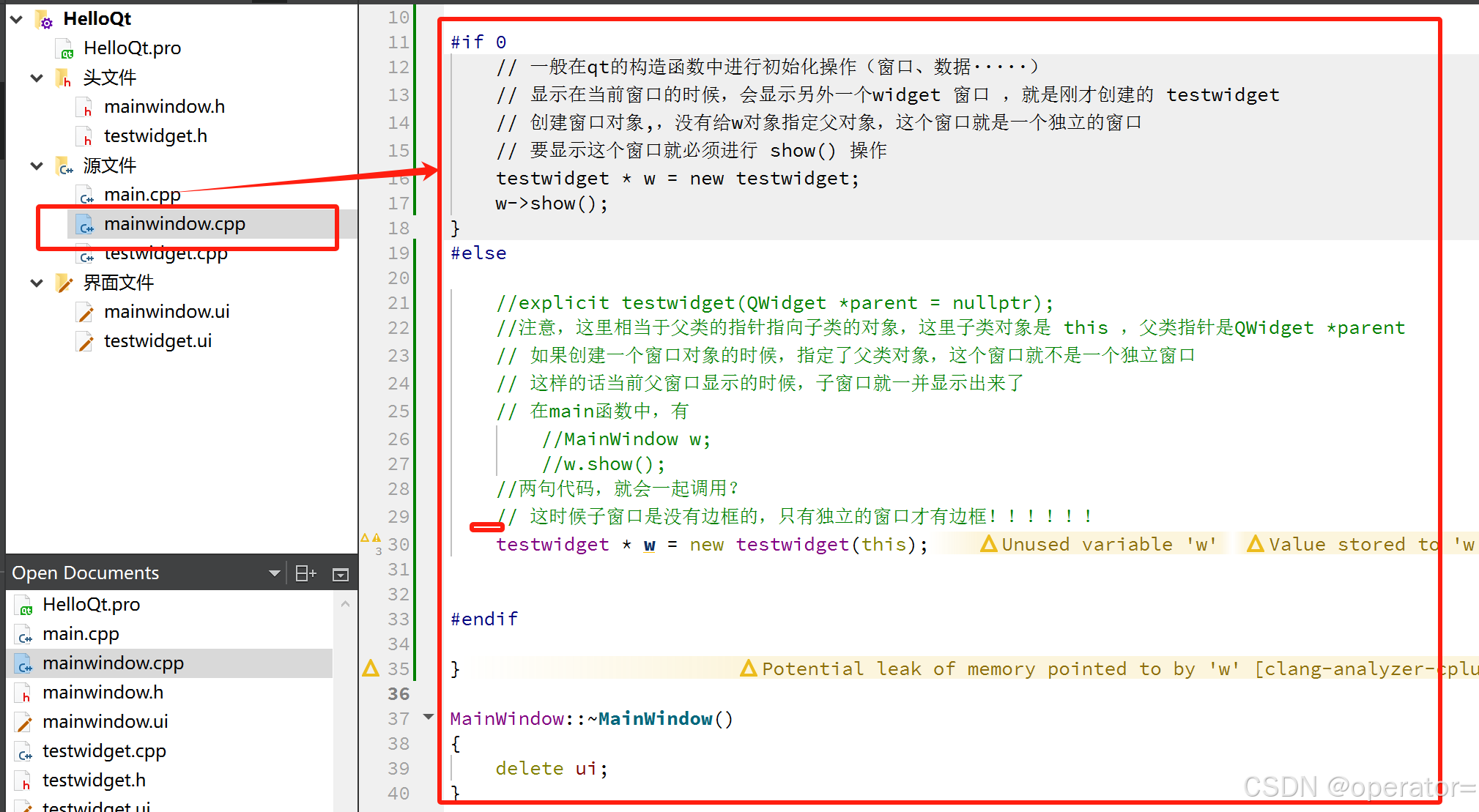Collapse the 界面文件 forms folder
Viewport: 1479px width, 812px height.
click(37, 283)
